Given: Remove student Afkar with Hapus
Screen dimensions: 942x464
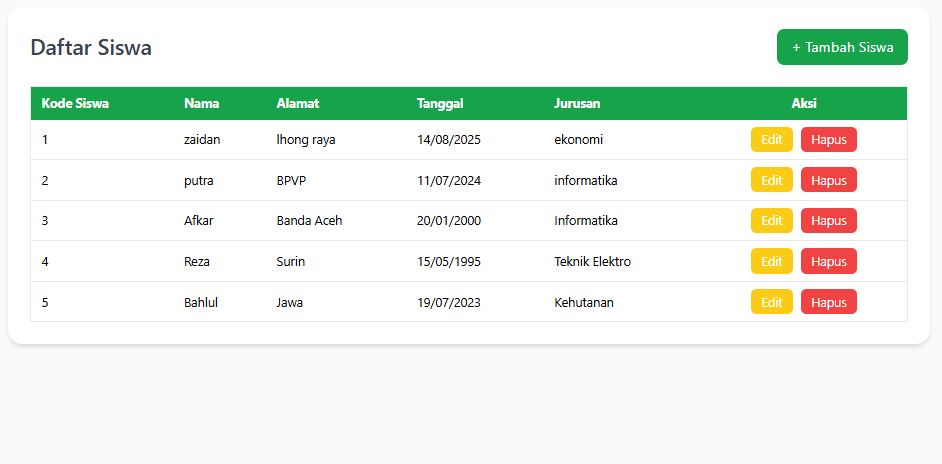Looking at the screenshot, I should point(828,221).
